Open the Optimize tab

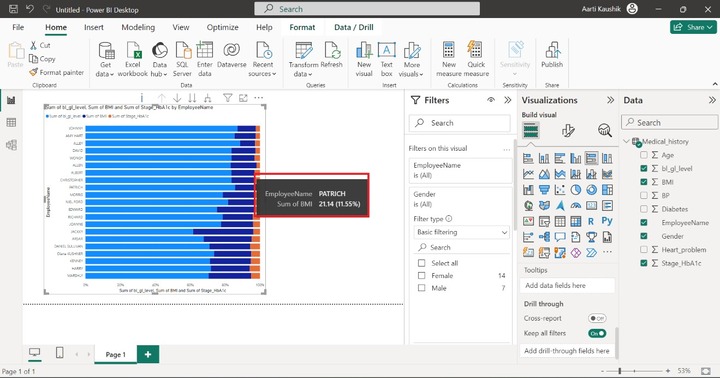tap(222, 27)
